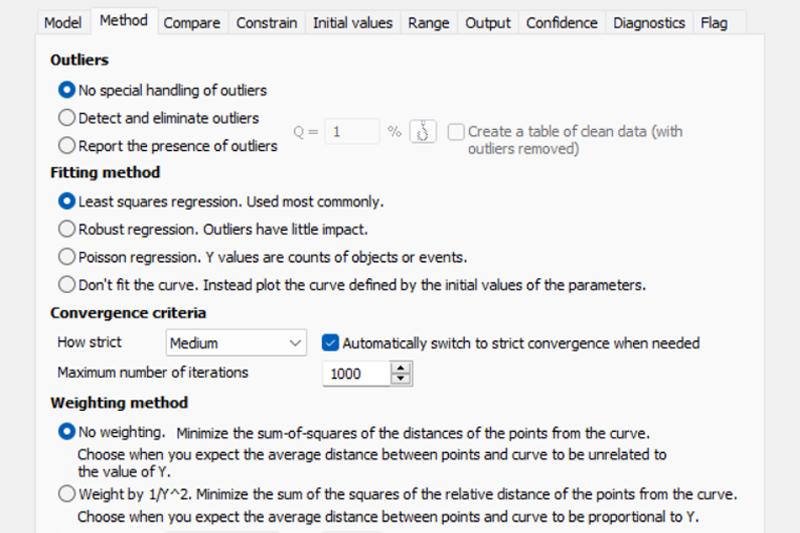Increase maximum number of iterations

pos(402,368)
